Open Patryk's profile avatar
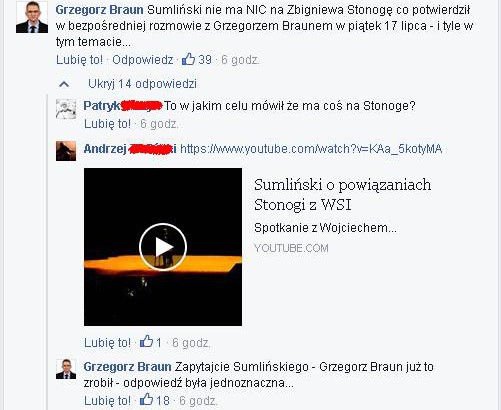This screenshot has width=501, height=410. 66,109
